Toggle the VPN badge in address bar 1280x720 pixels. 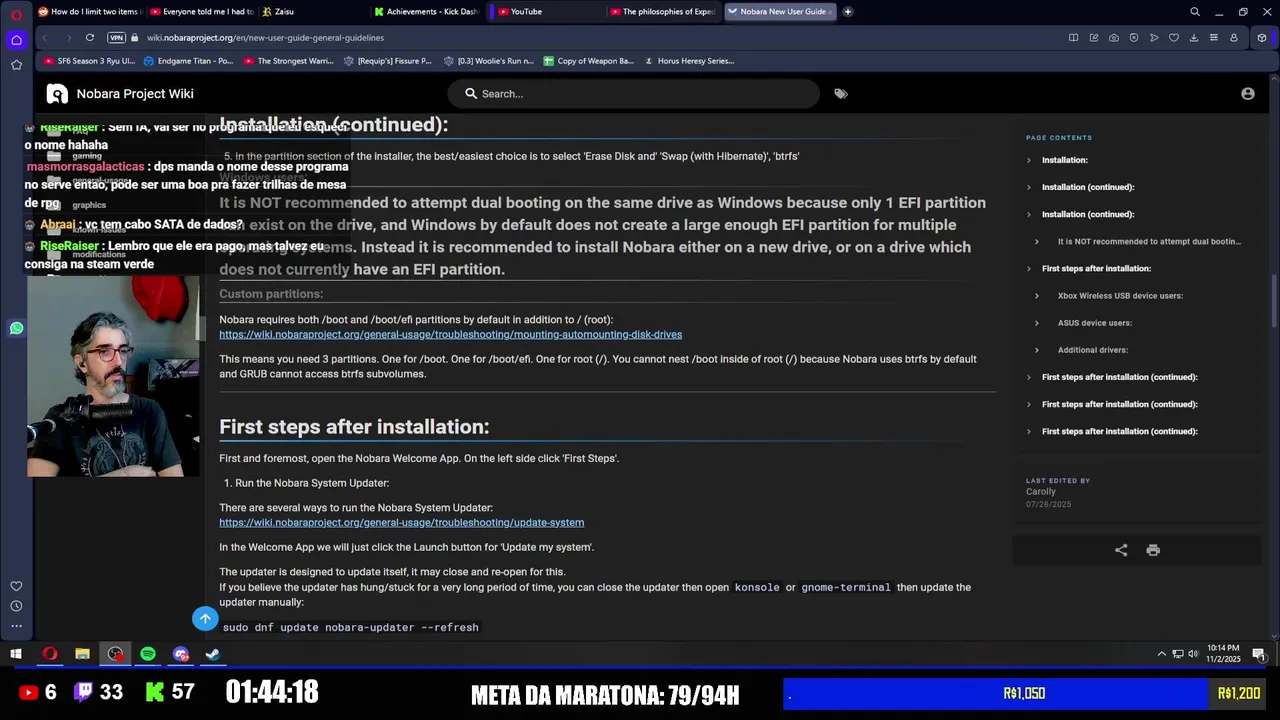116,38
